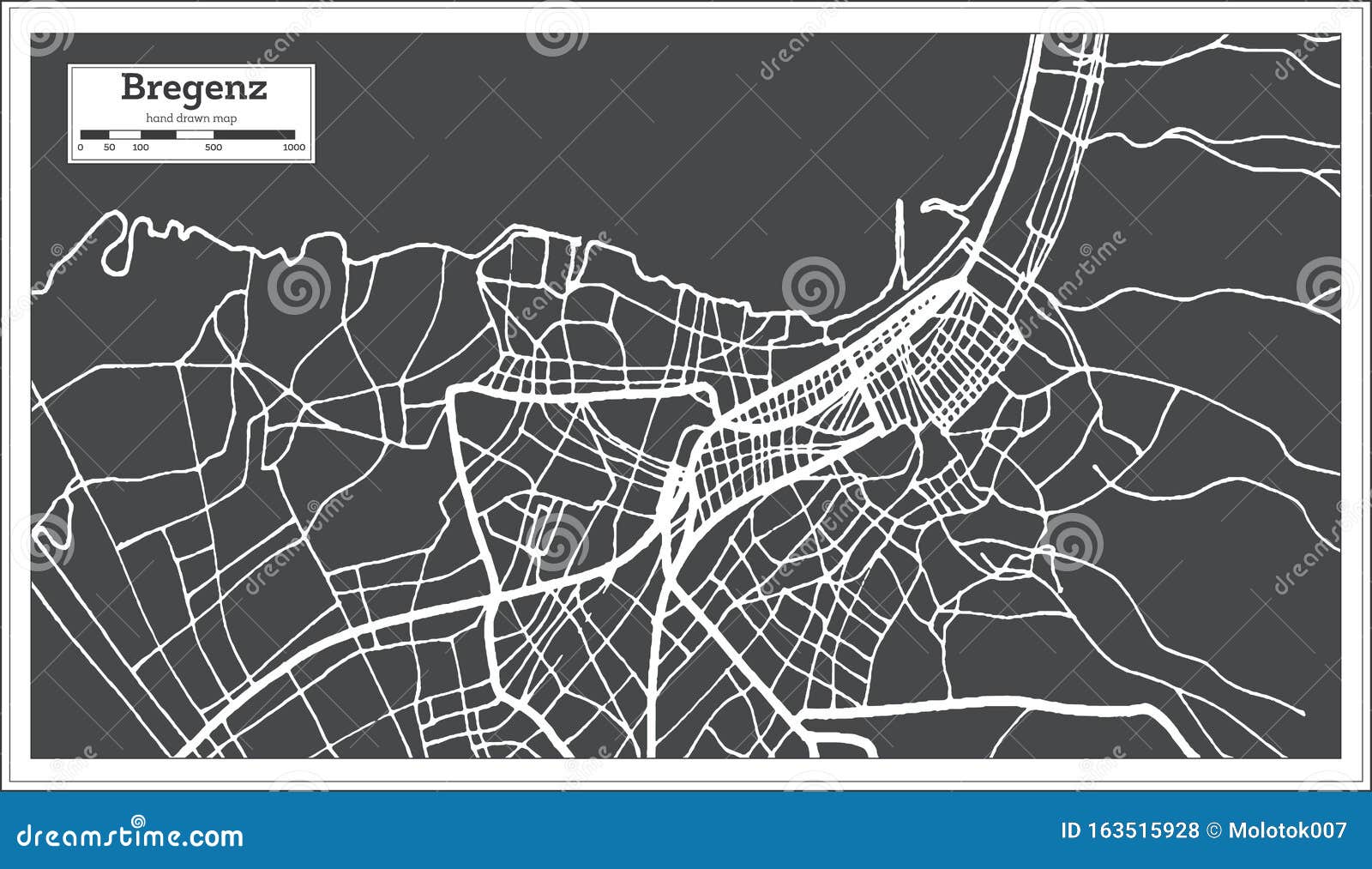1372x869 pixels.
Task: Select the 500 label on the scale bar
Action: pyautogui.click(x=214, y=147)
